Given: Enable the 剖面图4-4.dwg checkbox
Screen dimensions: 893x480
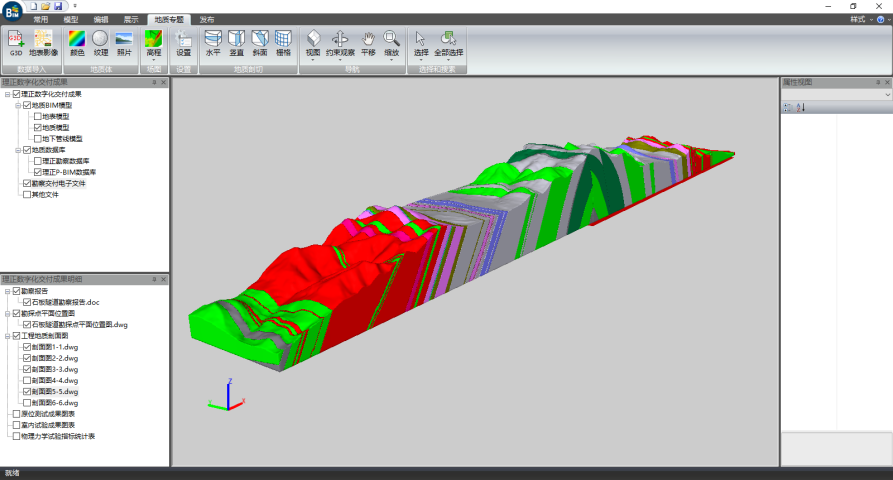Looking at the screenshot, I should (x=27, y=381).
